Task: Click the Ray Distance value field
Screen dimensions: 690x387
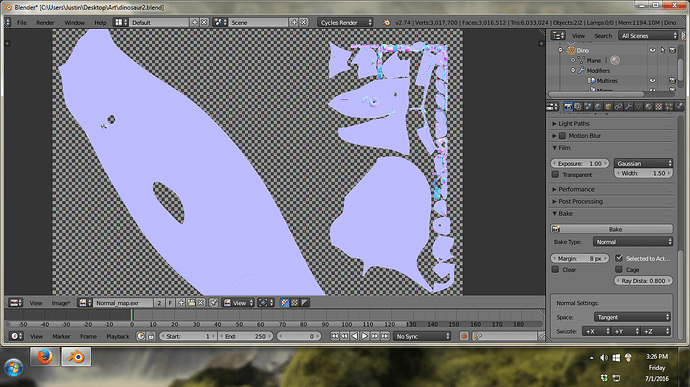Action: click(643, 280)
